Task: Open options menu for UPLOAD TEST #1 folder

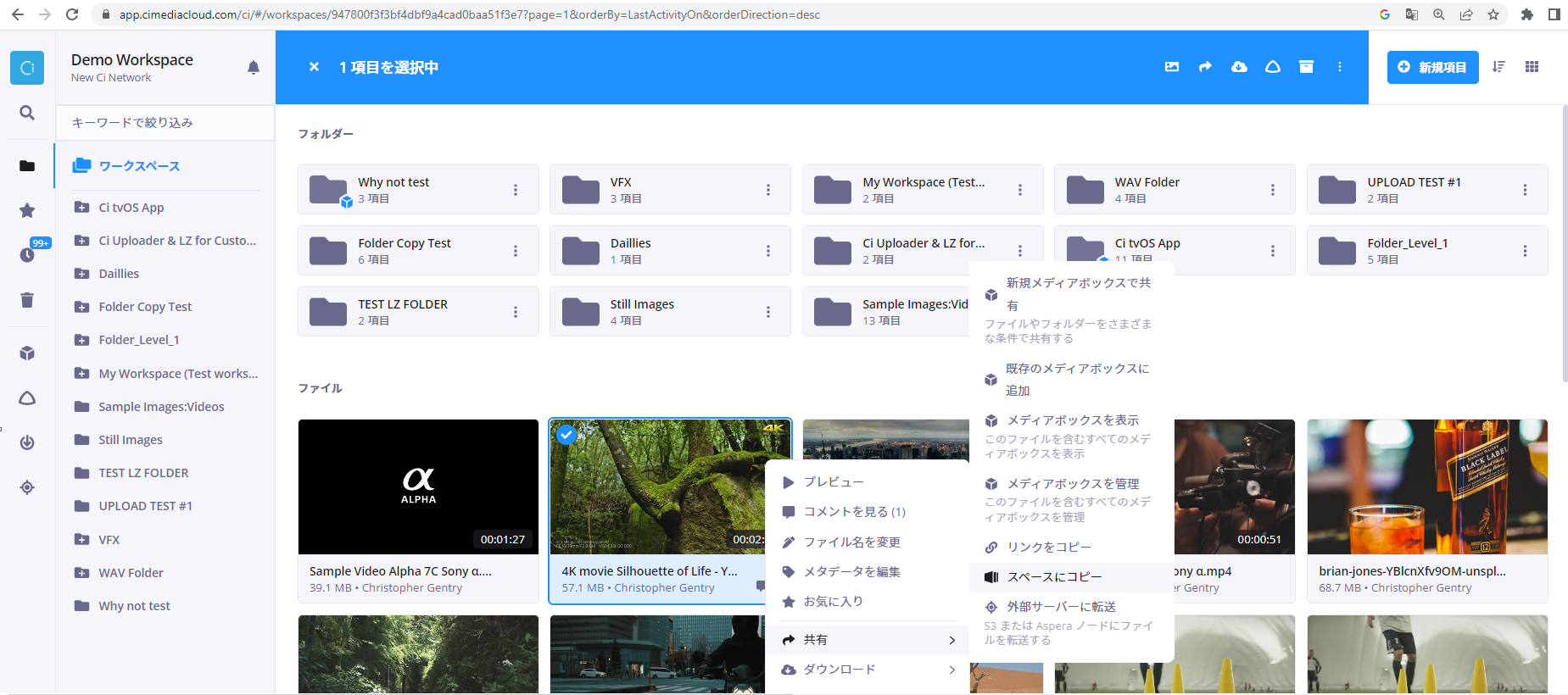Action: (1525, 190)
